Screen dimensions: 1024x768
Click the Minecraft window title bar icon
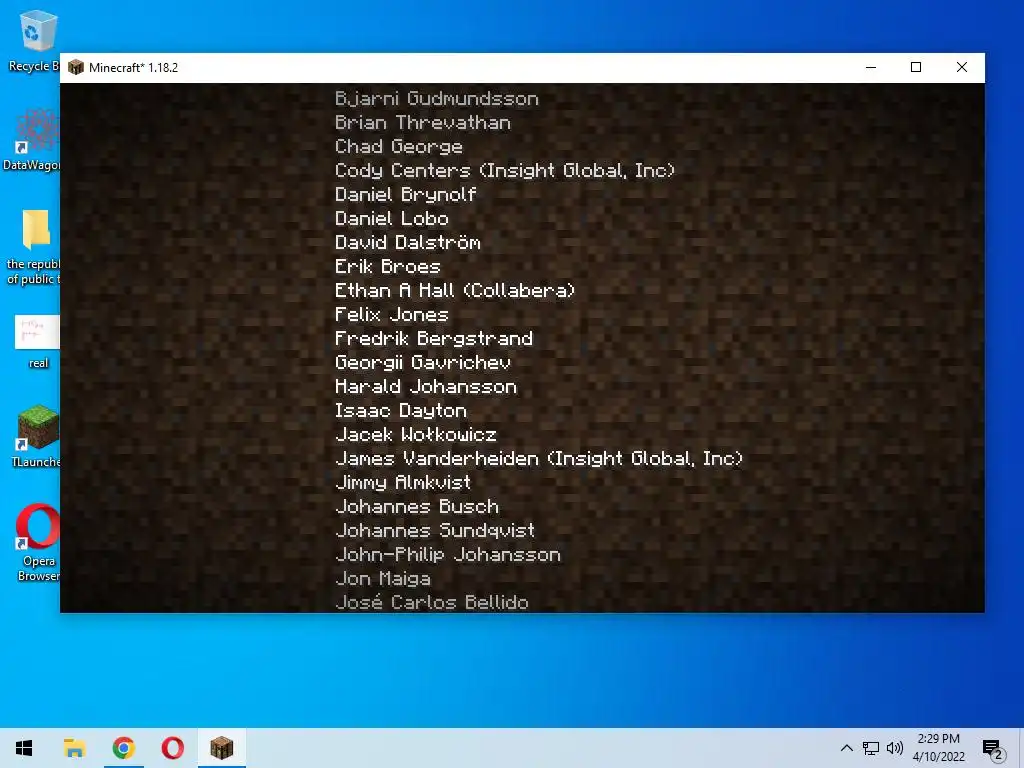pyautogui.click(x=76, y=67)
